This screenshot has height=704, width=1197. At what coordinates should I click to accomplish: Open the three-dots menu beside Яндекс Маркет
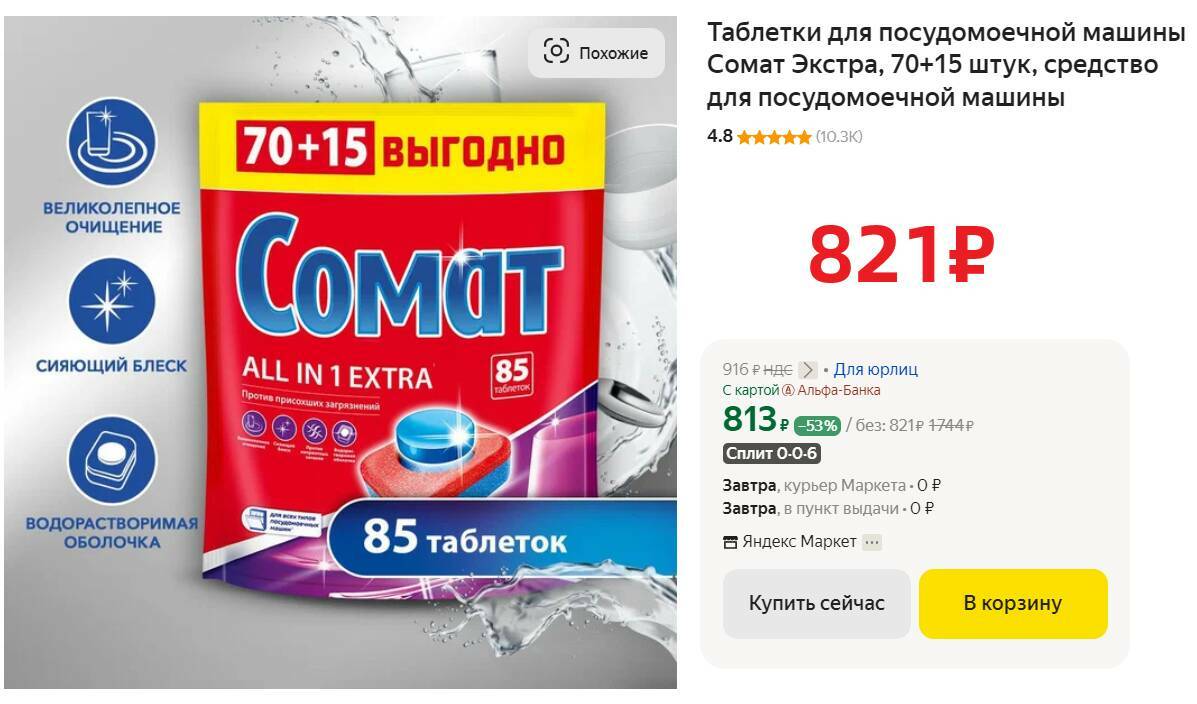tap(872, 542)
